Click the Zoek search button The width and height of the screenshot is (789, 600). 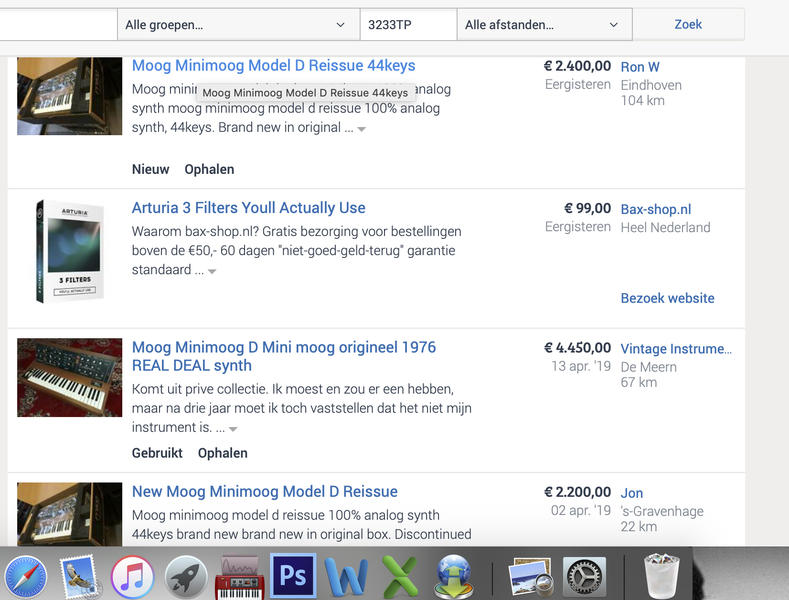pyautogui.click(x=688, y=24)
